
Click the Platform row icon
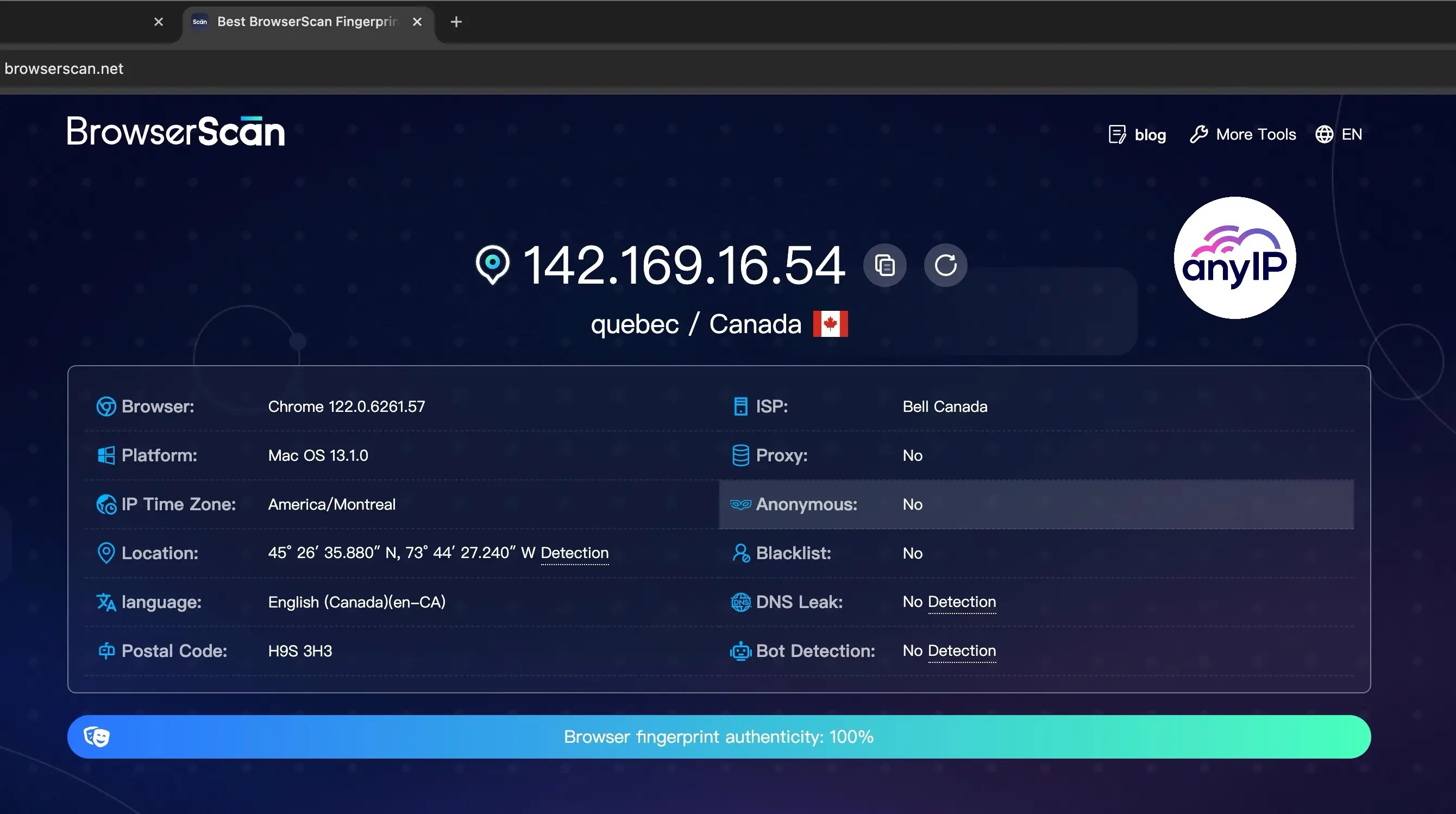point(106,455)
